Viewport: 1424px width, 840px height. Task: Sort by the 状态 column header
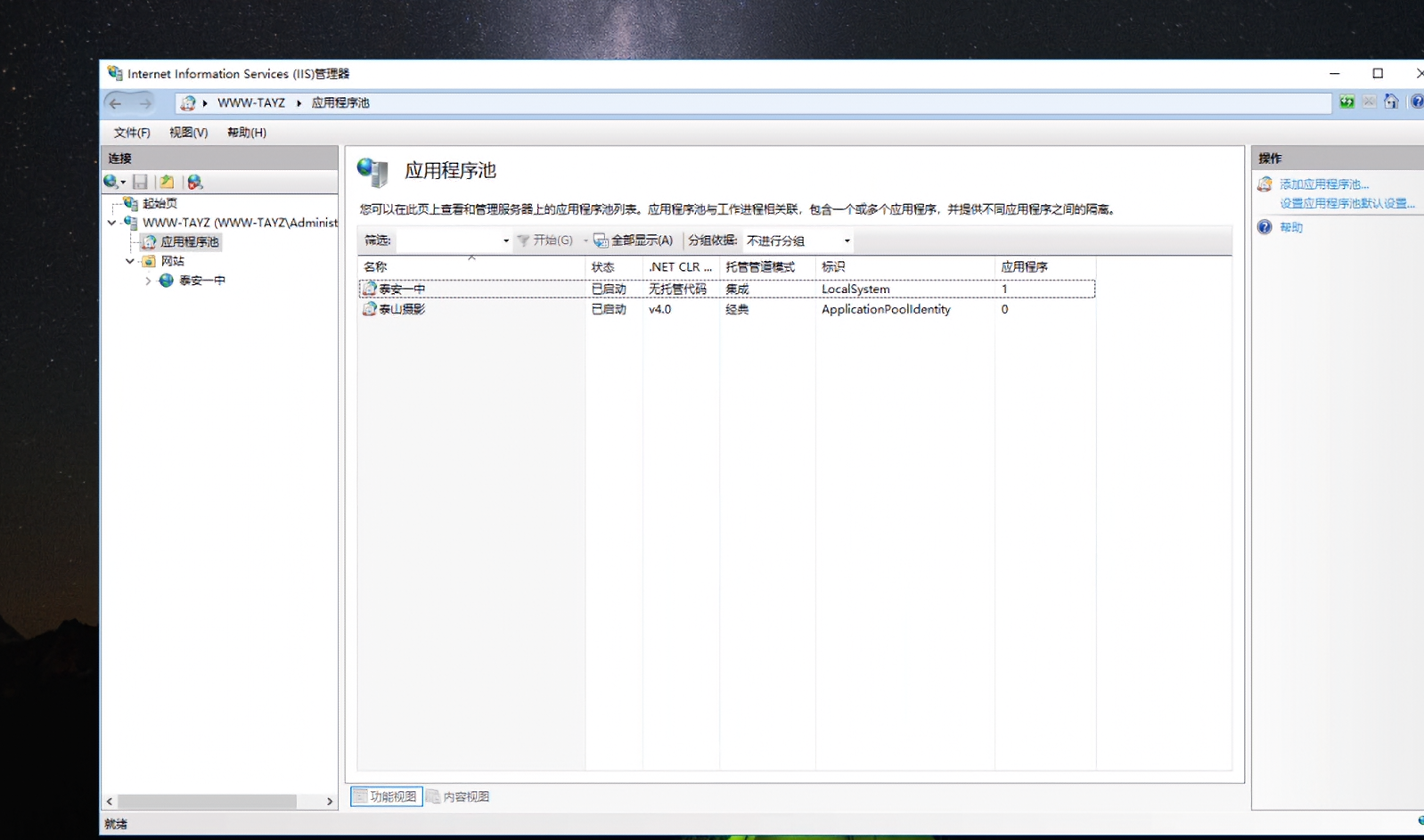tap(614, 266)
